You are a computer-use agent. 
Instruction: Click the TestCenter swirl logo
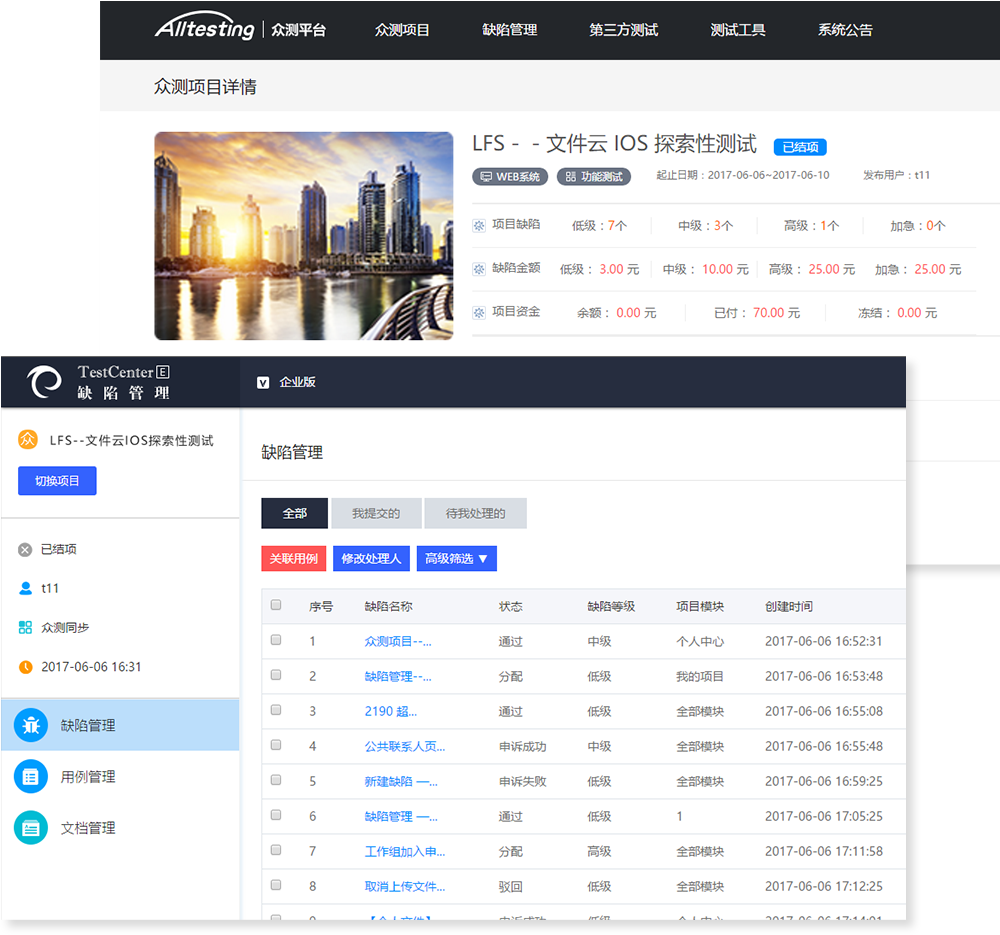coord(44,383)
